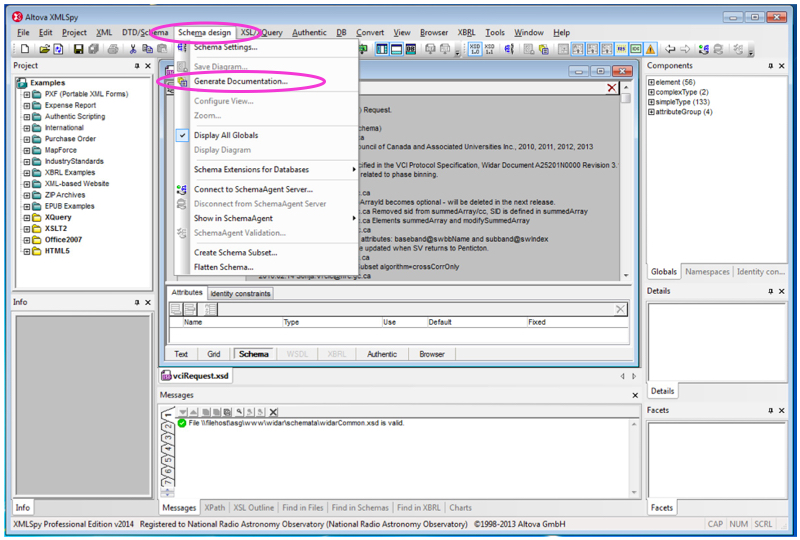Pin the Components panel
Image resolution: width=800 pixels, height=540 pixels.
click(x=770, y=66)
